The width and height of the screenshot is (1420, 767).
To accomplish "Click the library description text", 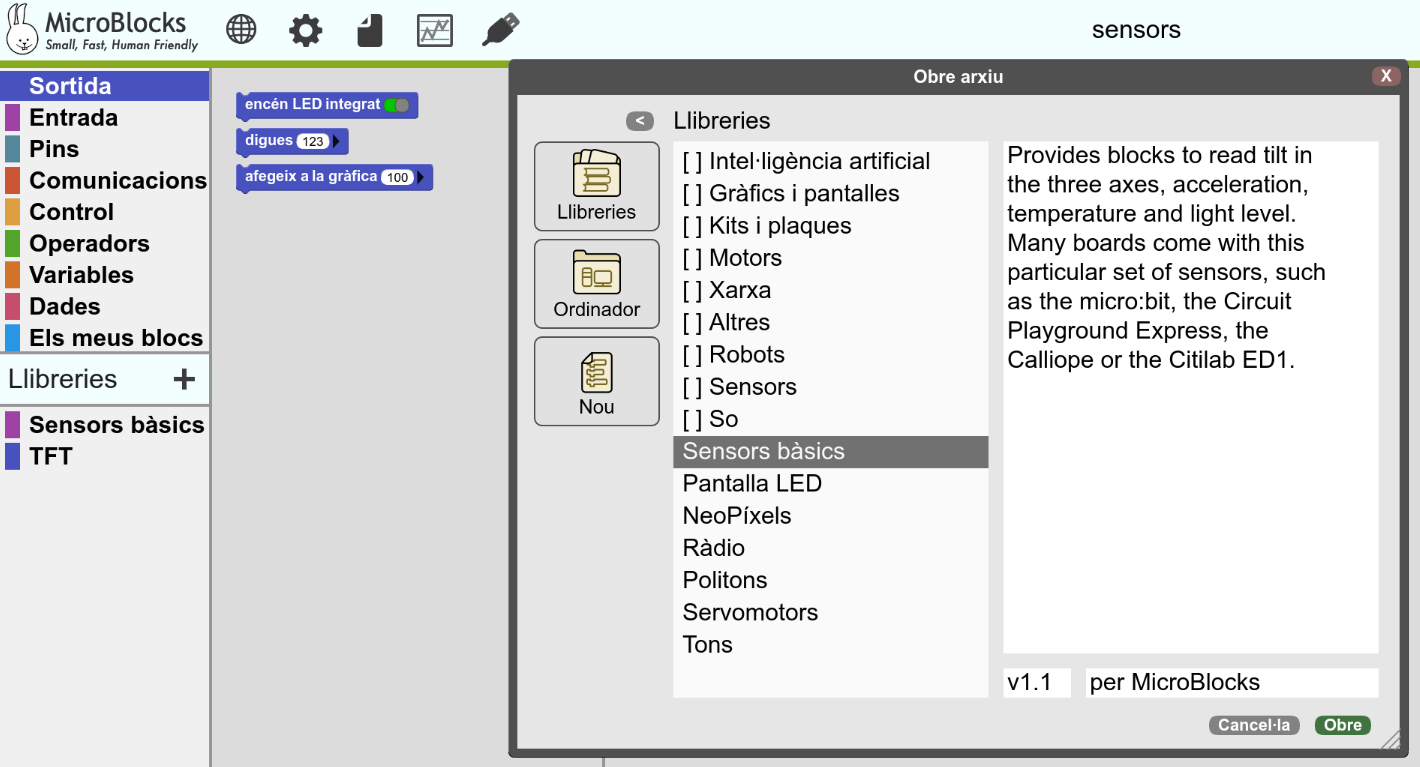I will 1166,258.
